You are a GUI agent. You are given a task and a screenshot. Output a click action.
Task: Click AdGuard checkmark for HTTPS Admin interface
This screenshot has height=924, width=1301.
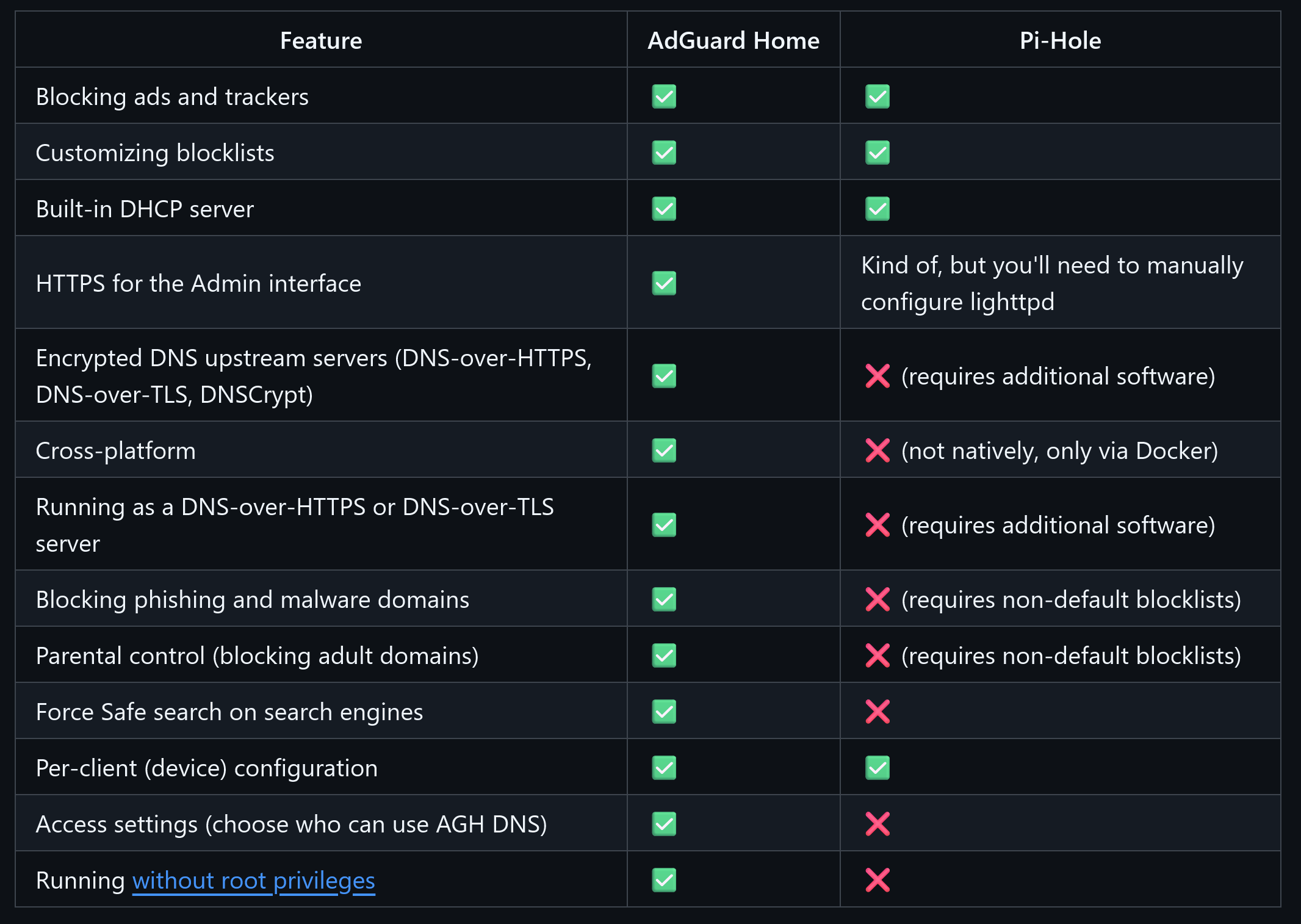coord(664,283)
